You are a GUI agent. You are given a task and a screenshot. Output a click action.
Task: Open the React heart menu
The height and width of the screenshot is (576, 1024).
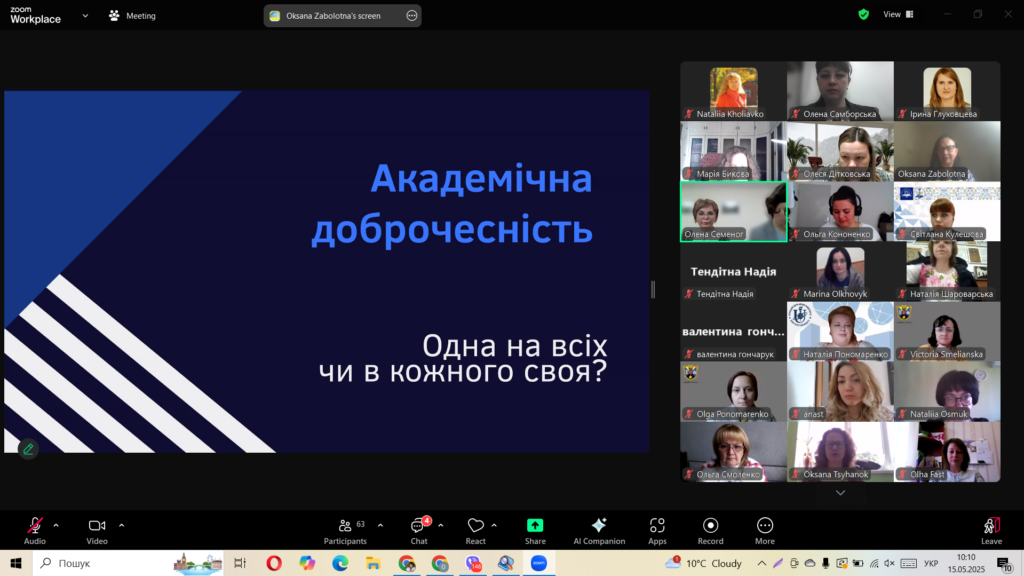(x=475, y=530)
